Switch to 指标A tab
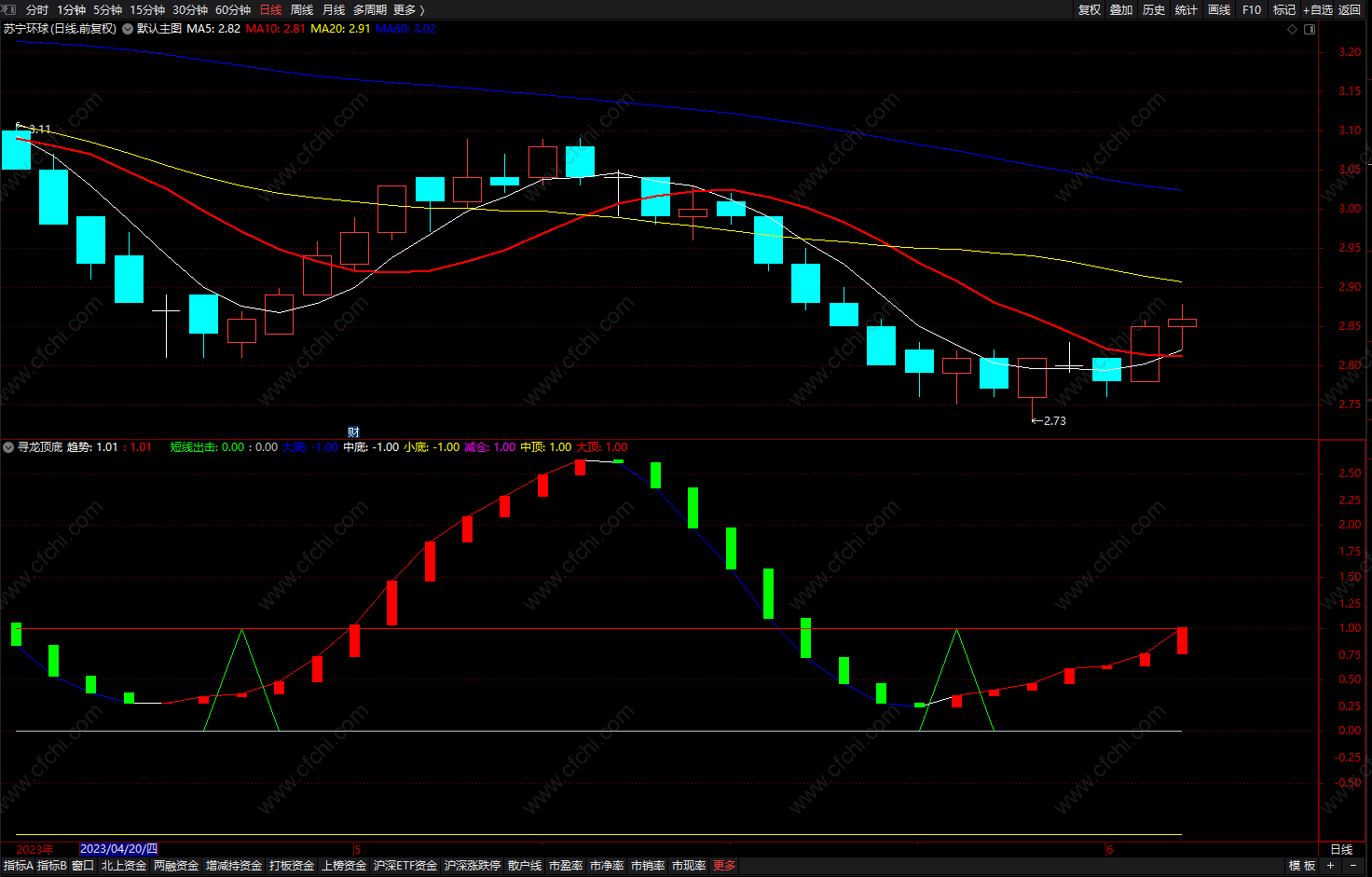The height and width of the screenshot is (877, 1372). pos(18,866)
